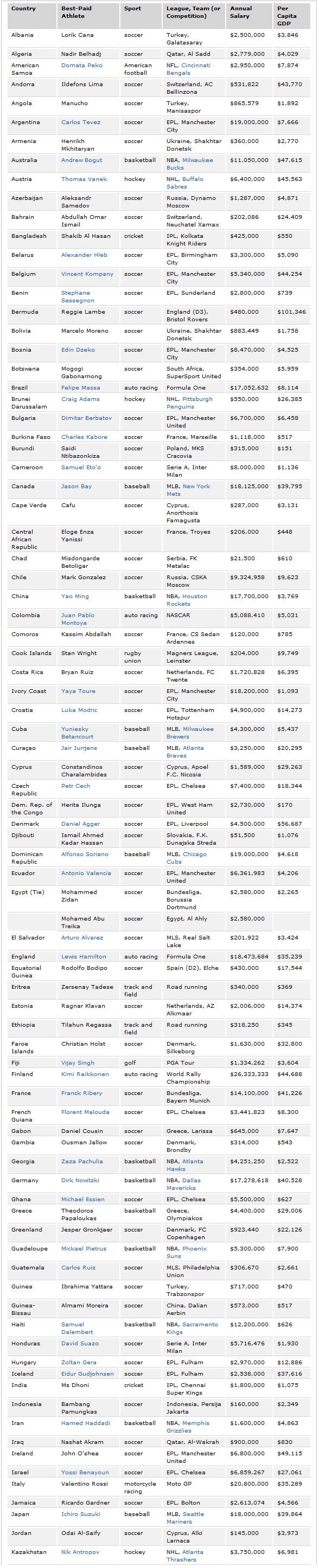
Task: Open the Alexander Hleb link
Action: [84, 255]
